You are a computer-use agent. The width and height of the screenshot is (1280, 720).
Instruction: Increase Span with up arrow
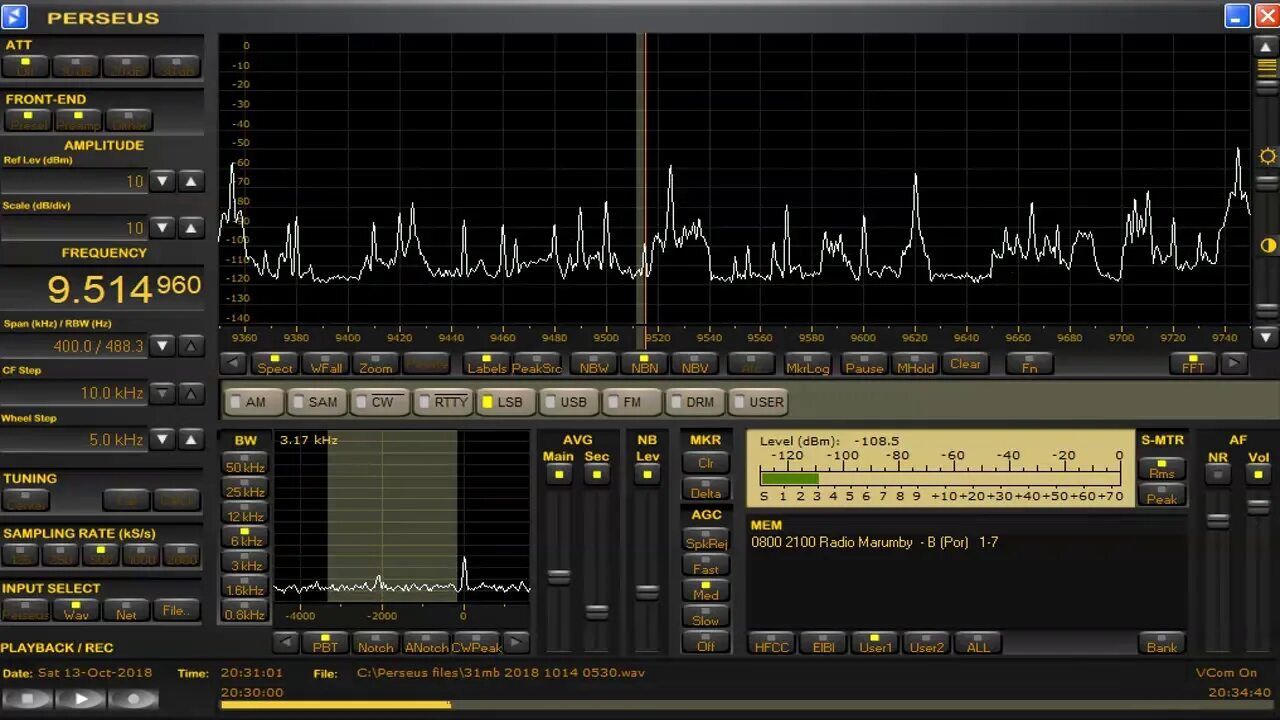pos(190,346)
